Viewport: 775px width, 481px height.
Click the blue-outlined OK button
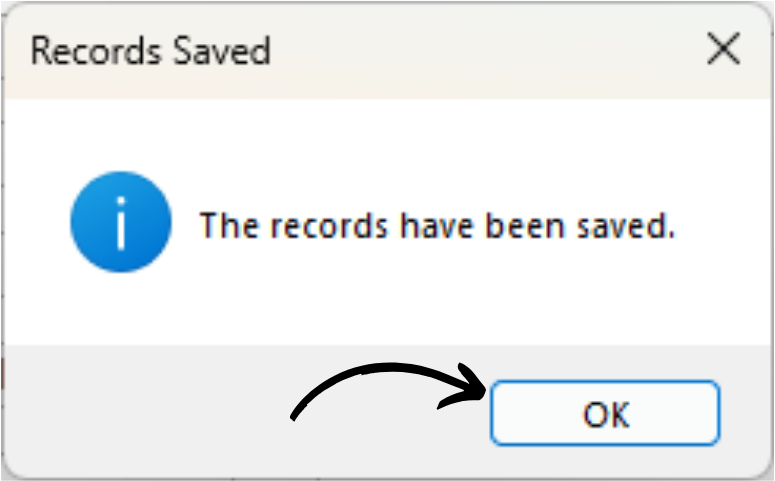(x=605, y=413)
